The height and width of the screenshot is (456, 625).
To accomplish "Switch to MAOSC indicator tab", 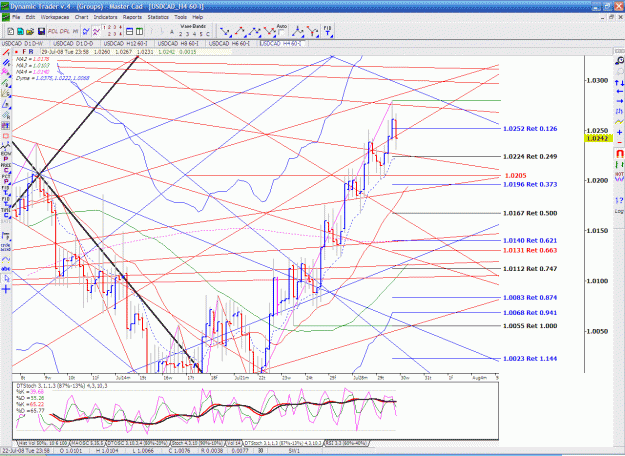I will coord(87,443).
